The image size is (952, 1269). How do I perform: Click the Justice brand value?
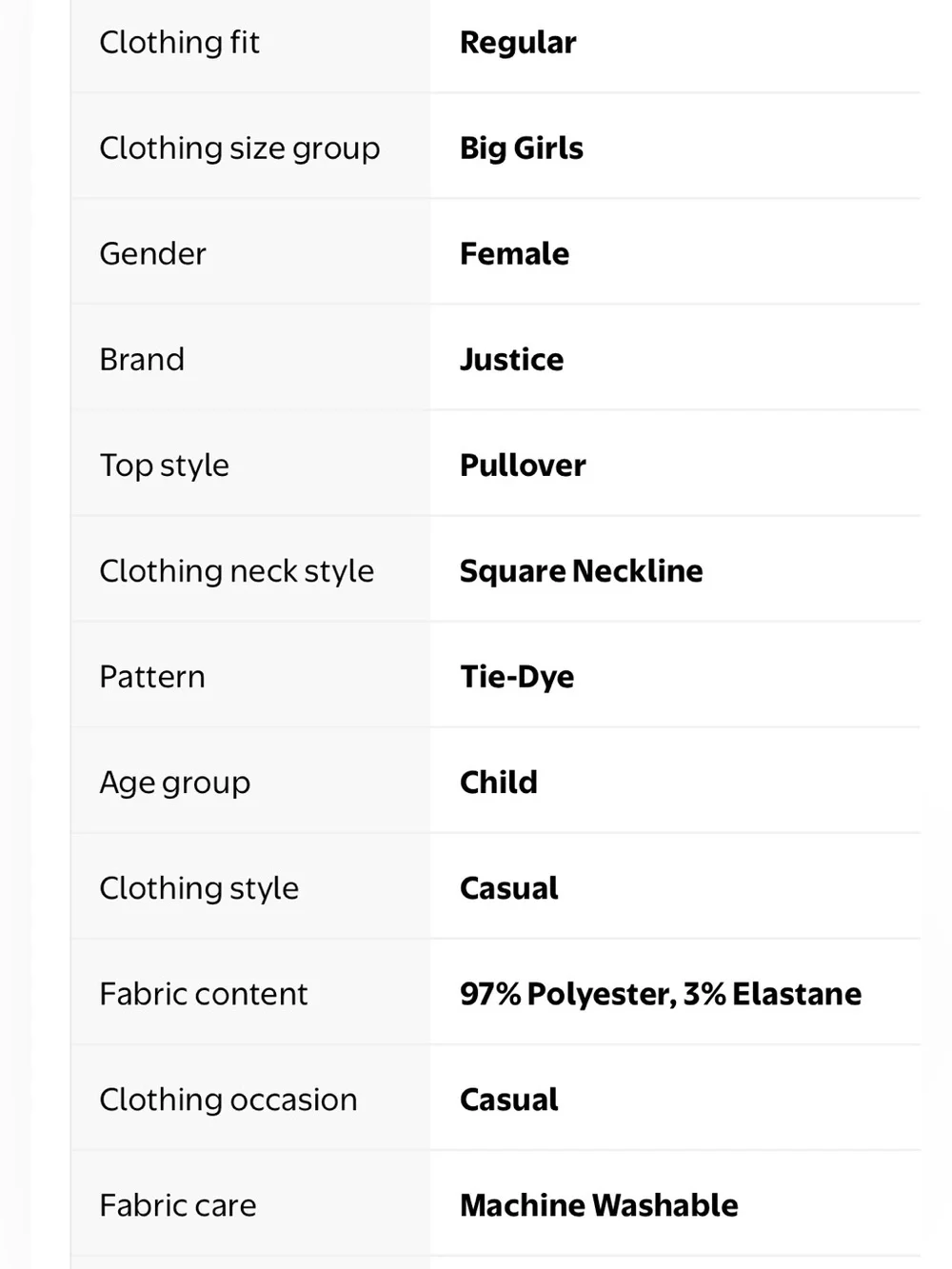click(512, 360)
